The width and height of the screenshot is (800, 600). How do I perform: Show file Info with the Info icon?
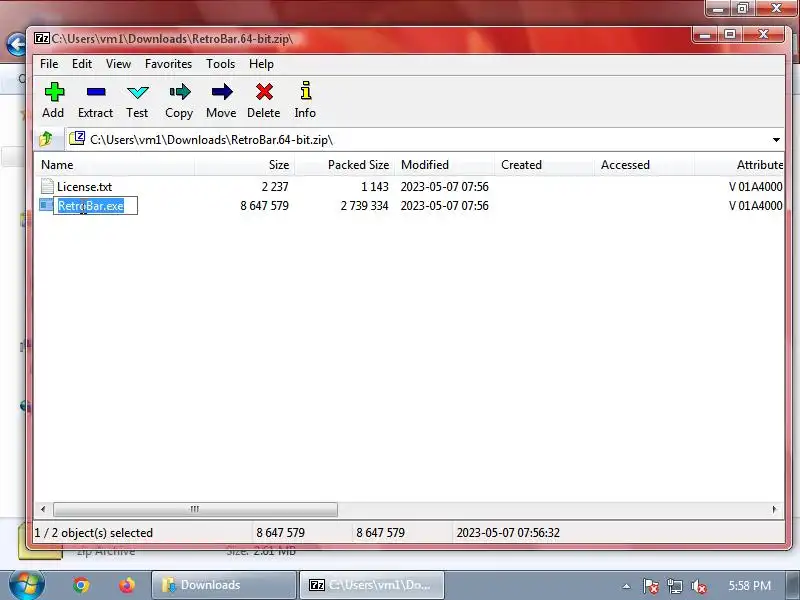[305, 91]
